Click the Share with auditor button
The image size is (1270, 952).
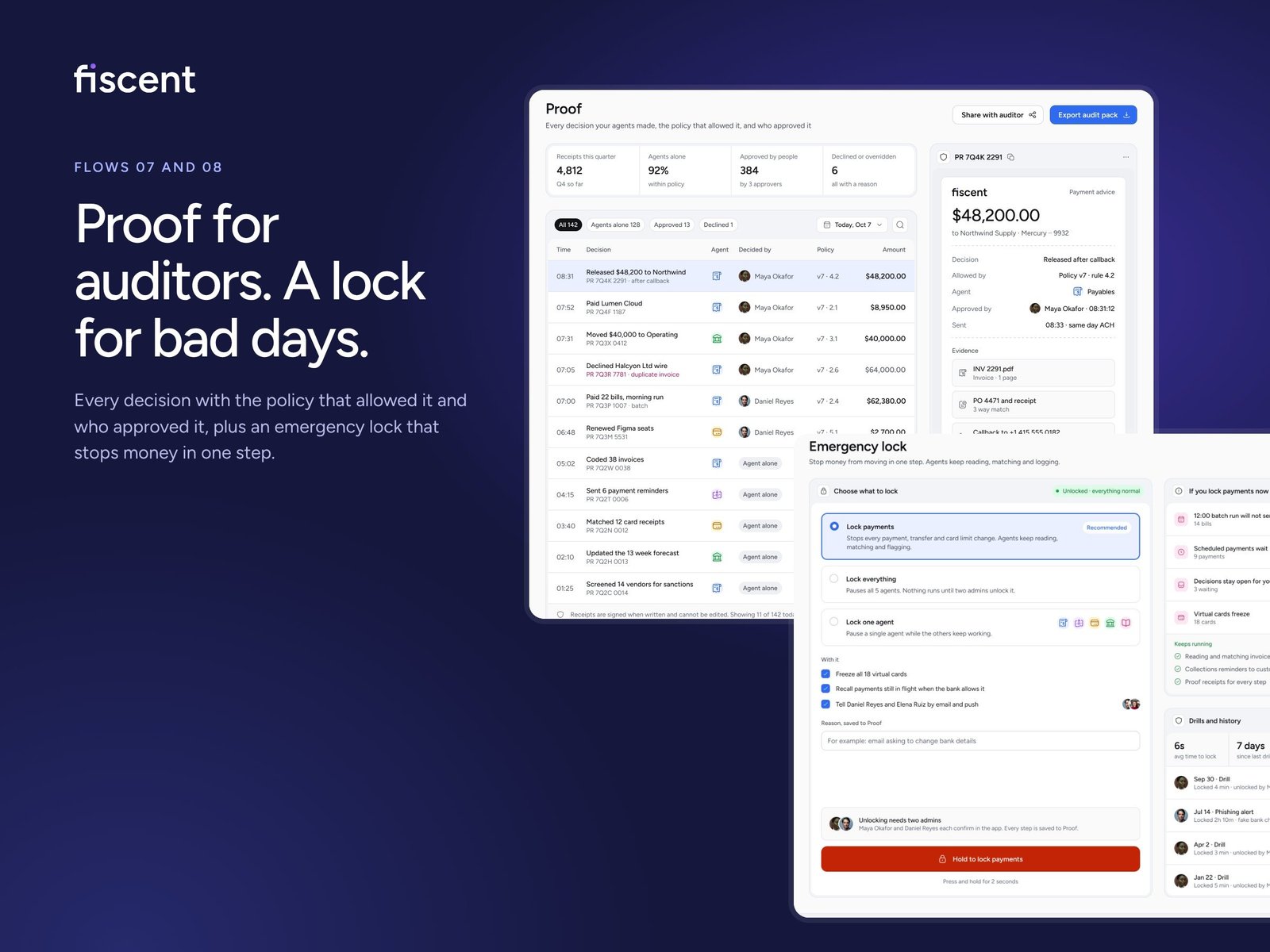point(998,115)
